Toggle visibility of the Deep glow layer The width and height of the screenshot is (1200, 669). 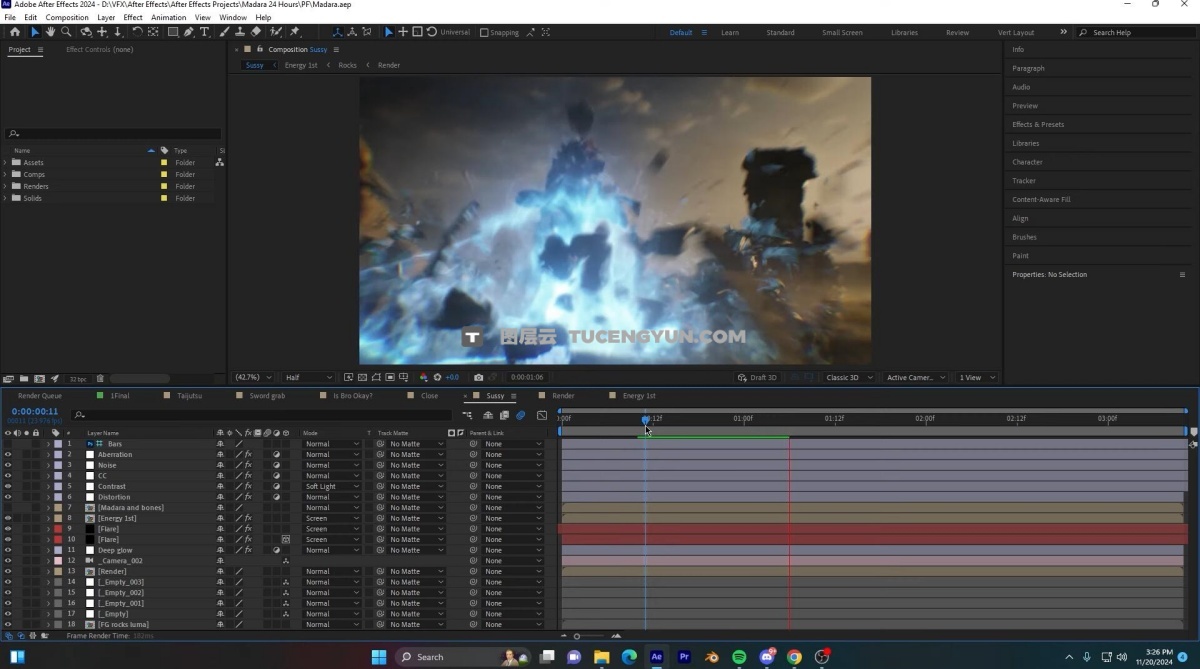8,550
